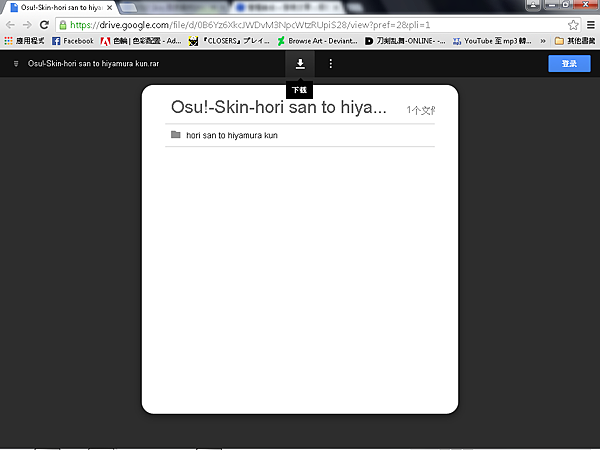Download the rar file via download icon
This screenshot has height=450, width=600.
tap(300, 64)
